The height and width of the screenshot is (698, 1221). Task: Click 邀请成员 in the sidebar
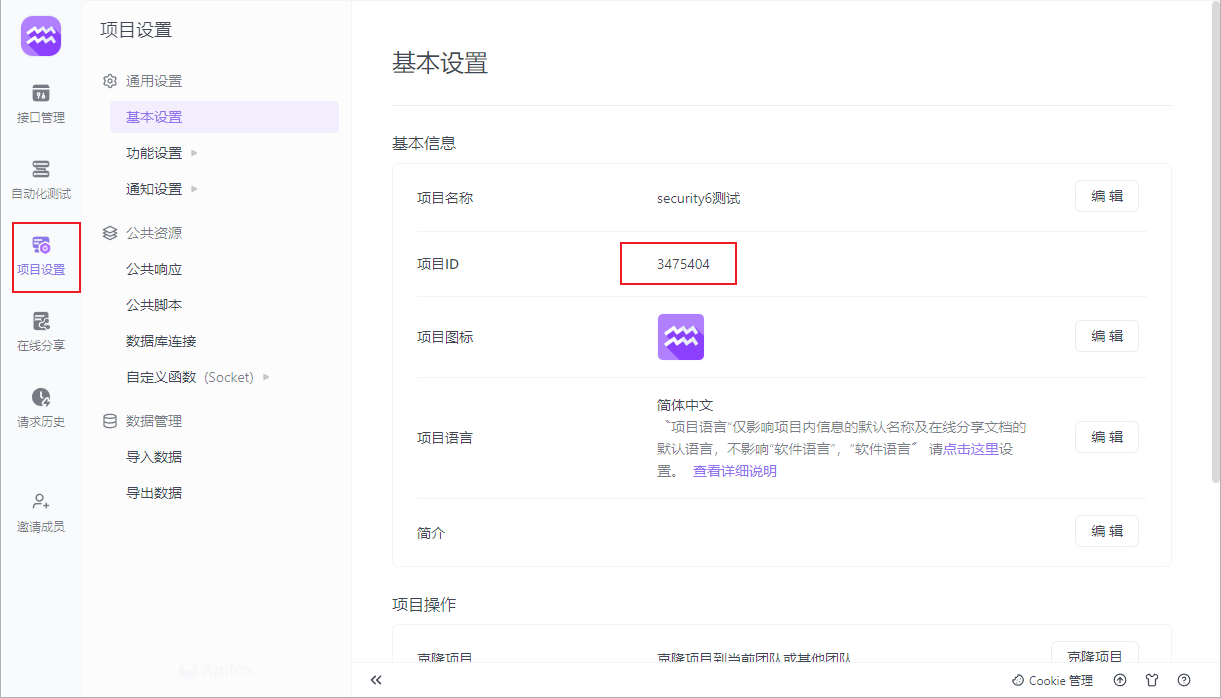(x=41, y=513)
